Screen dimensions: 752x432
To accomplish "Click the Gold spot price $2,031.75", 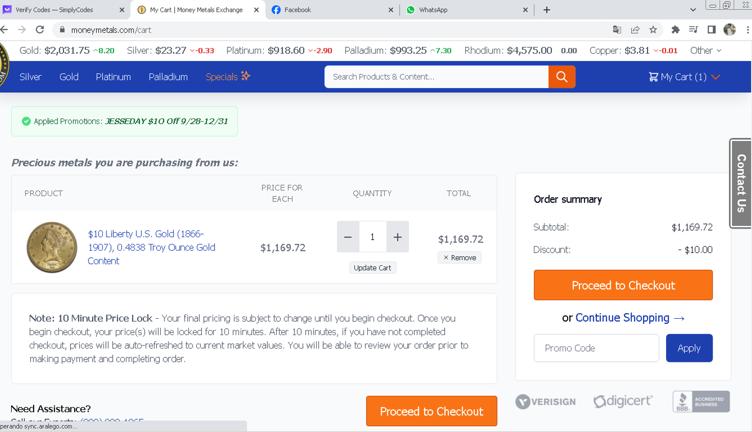I will tap(67, 50).
